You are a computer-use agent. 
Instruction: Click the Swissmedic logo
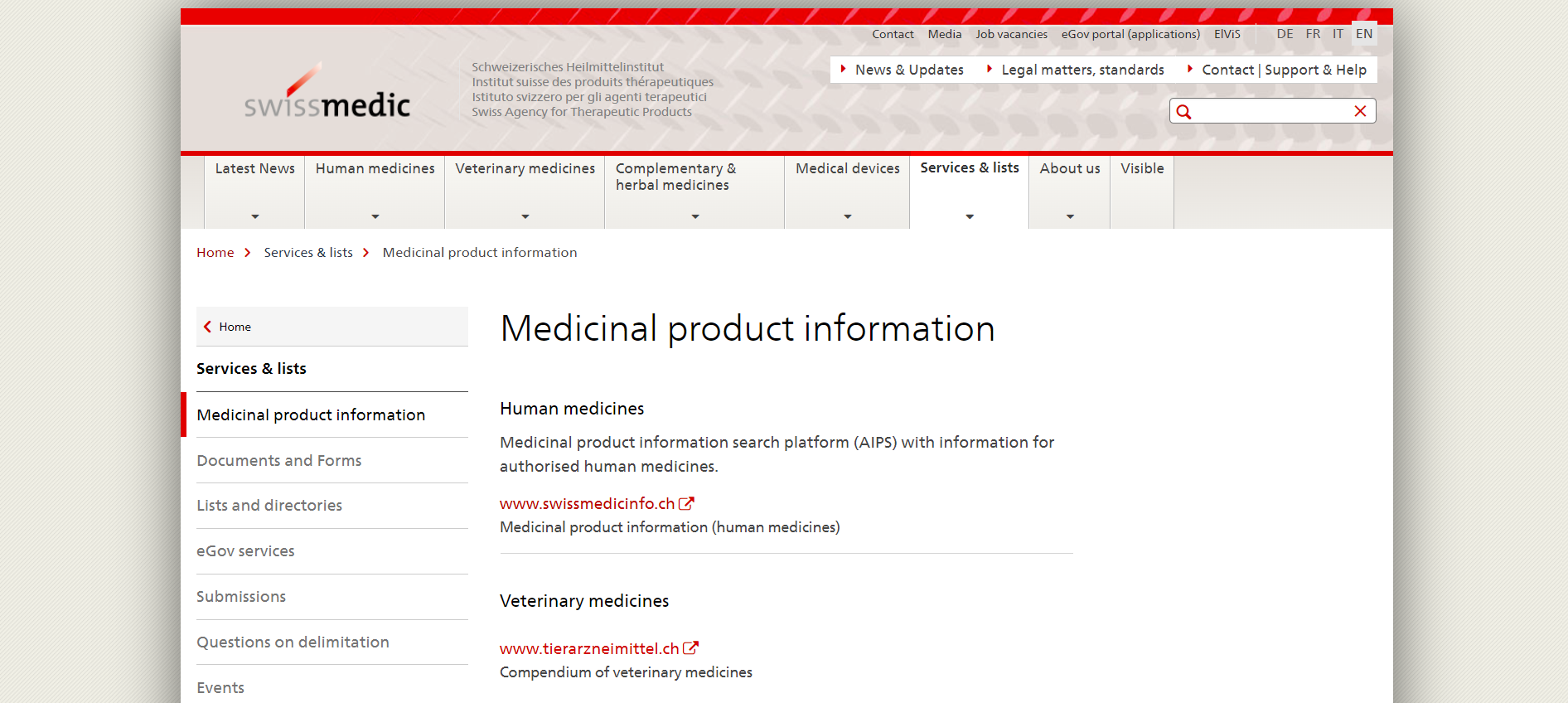(x=327, y=93)
